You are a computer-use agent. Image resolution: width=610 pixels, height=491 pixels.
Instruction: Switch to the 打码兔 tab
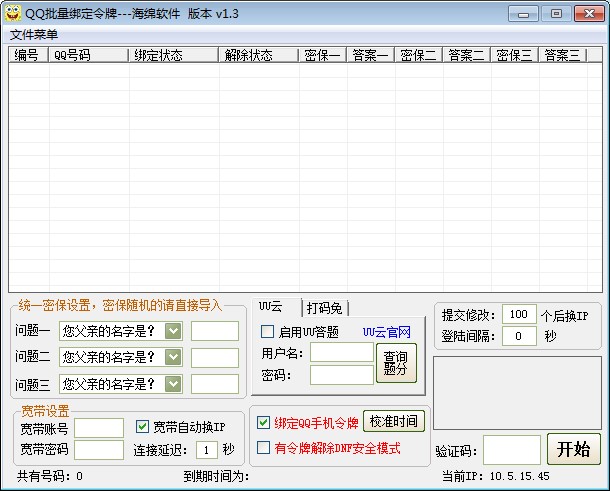tap(325, 307)
